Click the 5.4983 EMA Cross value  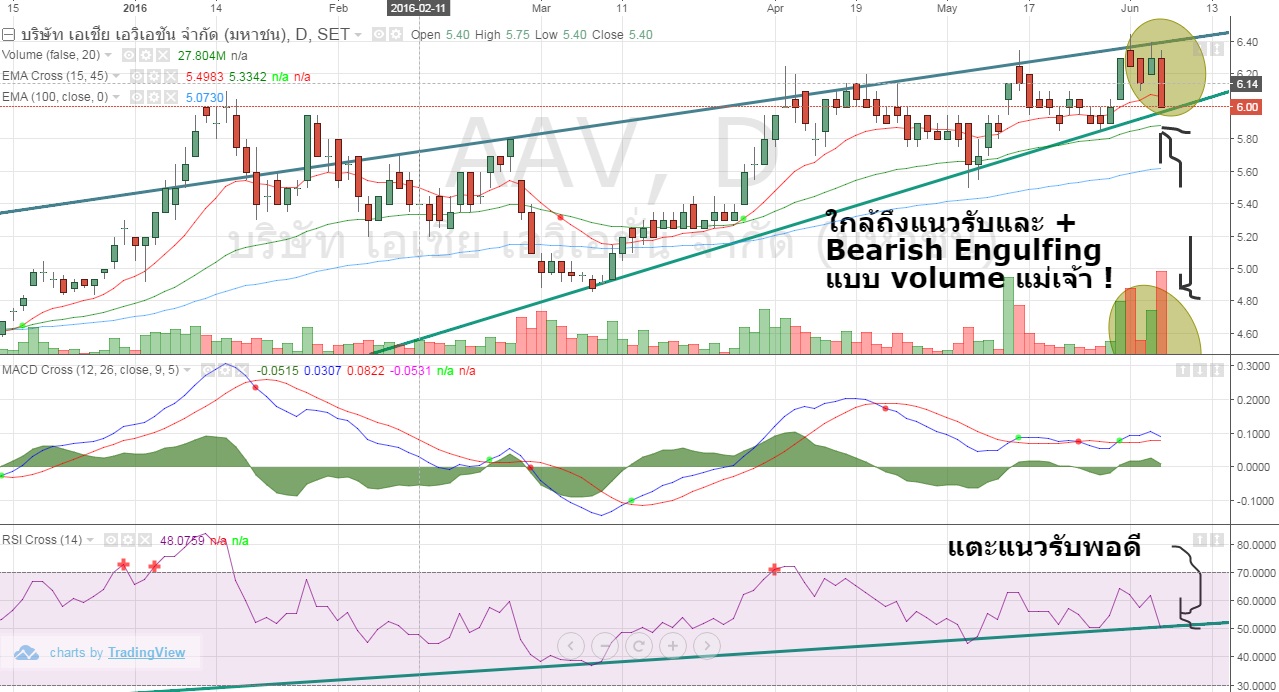[204, 76]
